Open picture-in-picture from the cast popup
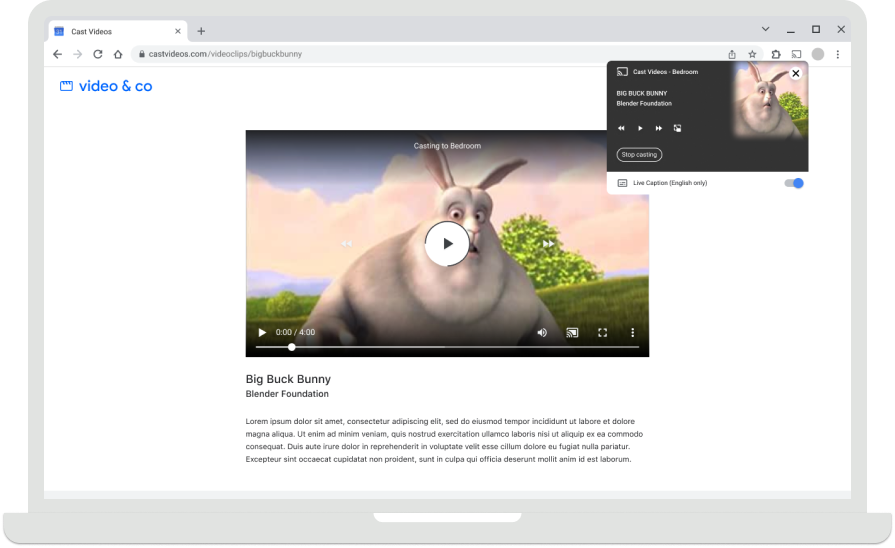Viewport: 895px width, 548px height. point(677,128)
